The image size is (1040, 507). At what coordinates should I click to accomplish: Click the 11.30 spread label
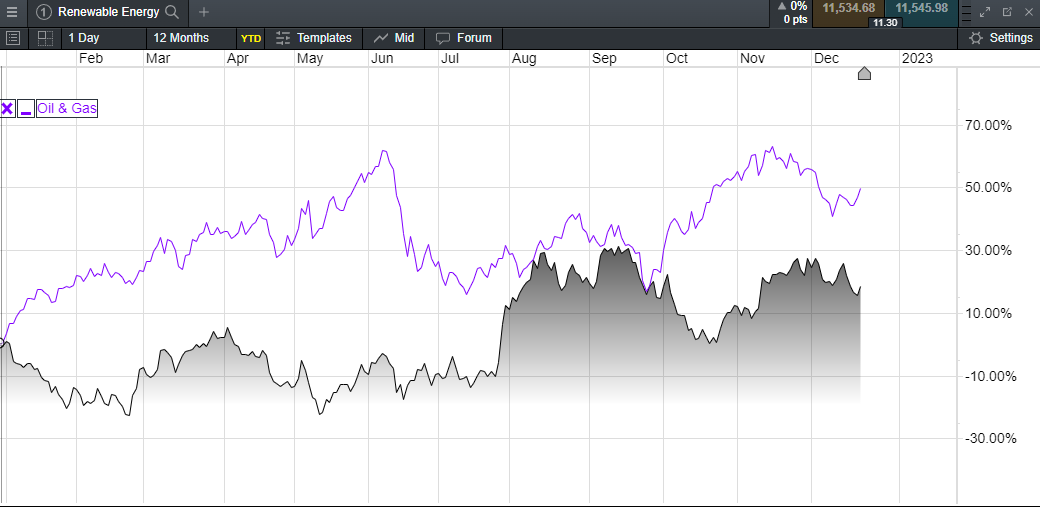885,23
